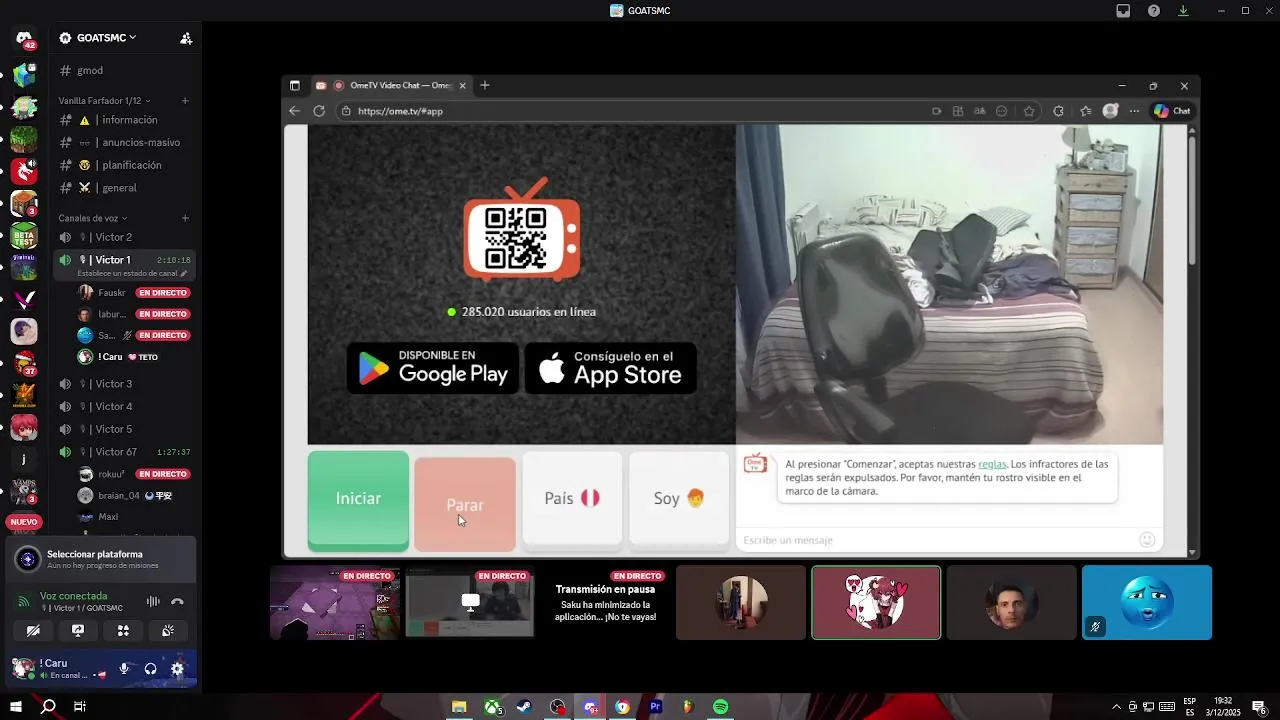1280x720 pixels.
Task: Open the BETA TEST server icon
Action: tap(24, 235)
